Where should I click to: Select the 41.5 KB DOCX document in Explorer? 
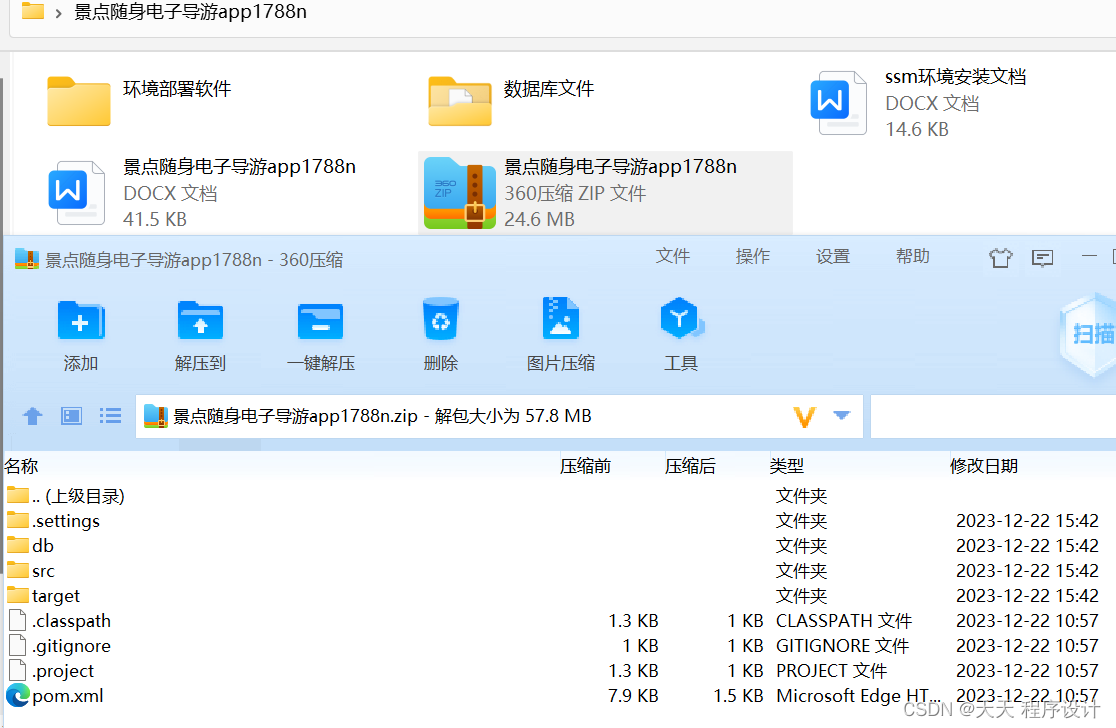click(202, 192)
